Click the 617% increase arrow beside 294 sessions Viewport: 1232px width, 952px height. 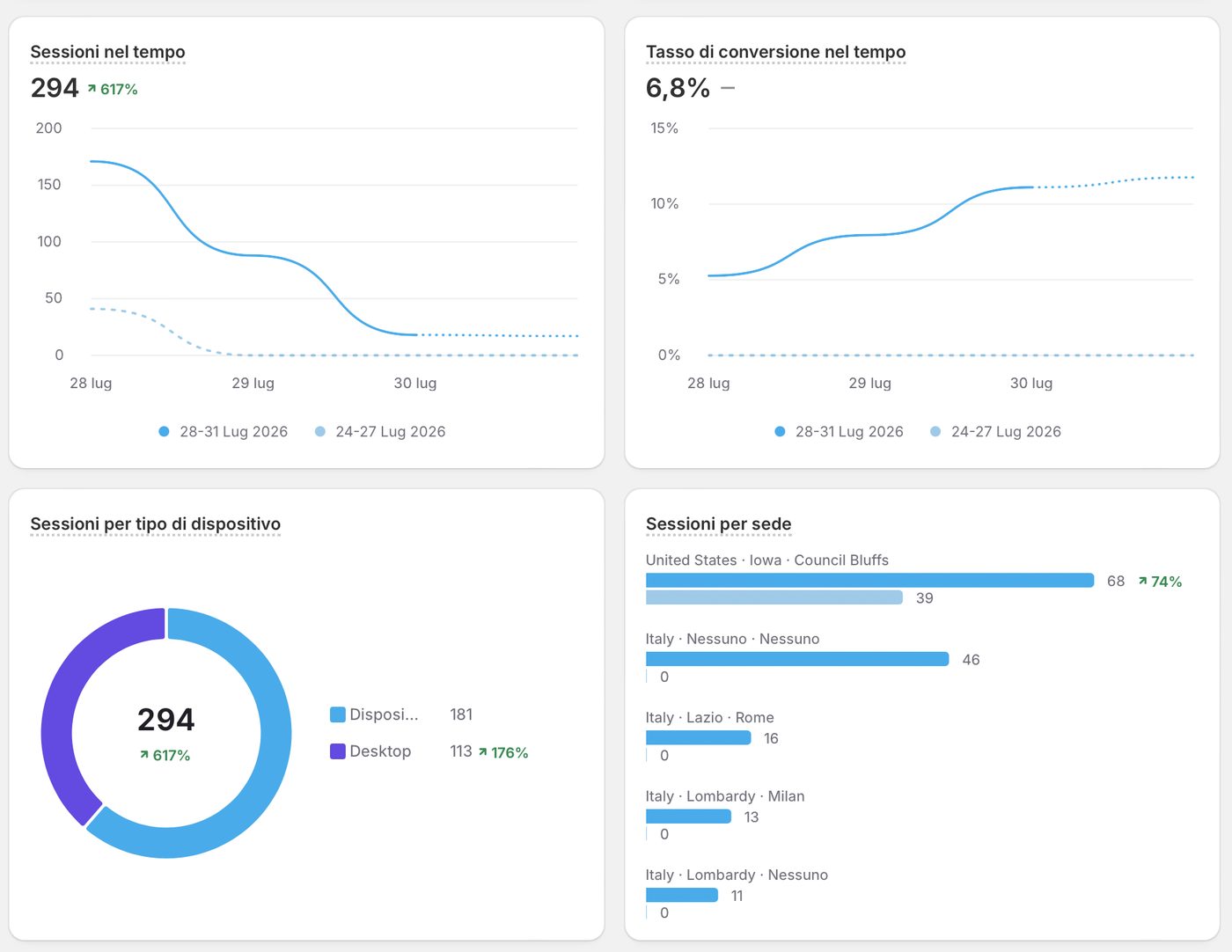coord(92,89)
